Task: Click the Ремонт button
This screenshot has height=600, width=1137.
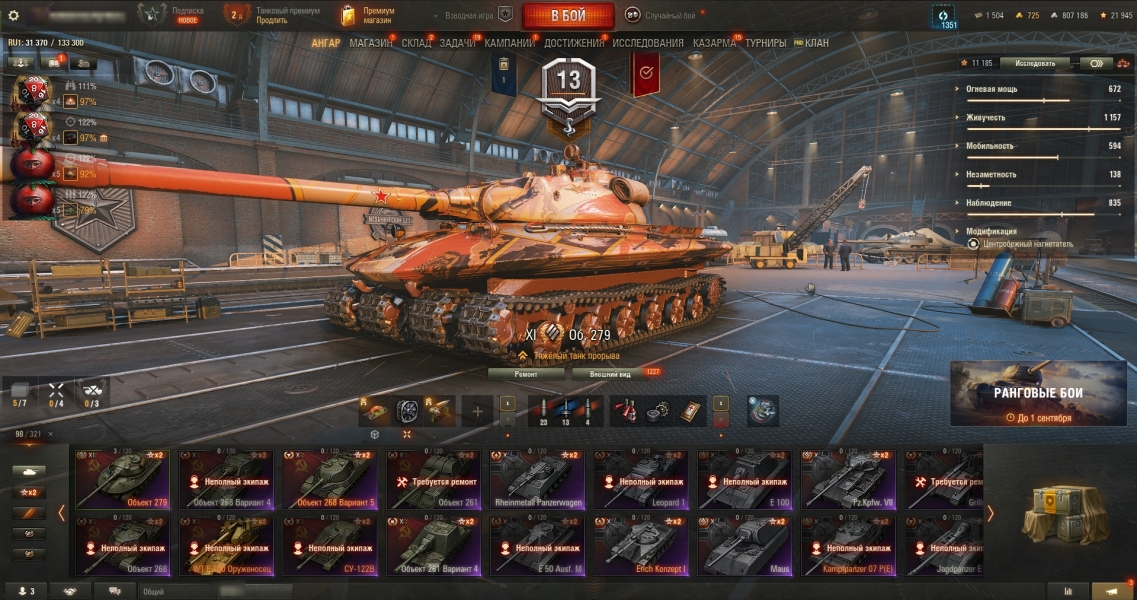Action: pyautogui.click(x=526, y=374)
